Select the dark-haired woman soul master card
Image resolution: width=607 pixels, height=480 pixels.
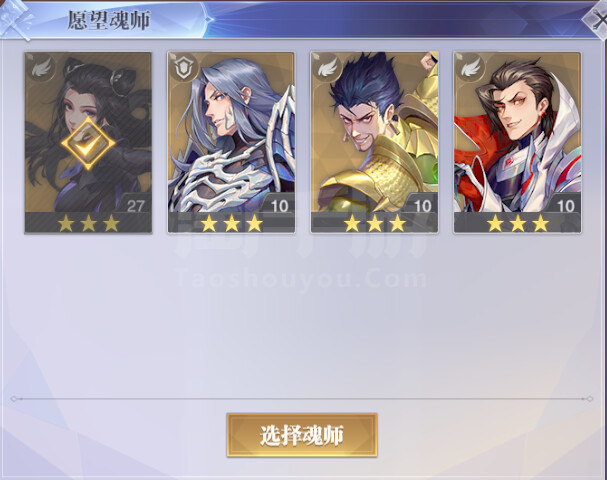coord(88,142)
